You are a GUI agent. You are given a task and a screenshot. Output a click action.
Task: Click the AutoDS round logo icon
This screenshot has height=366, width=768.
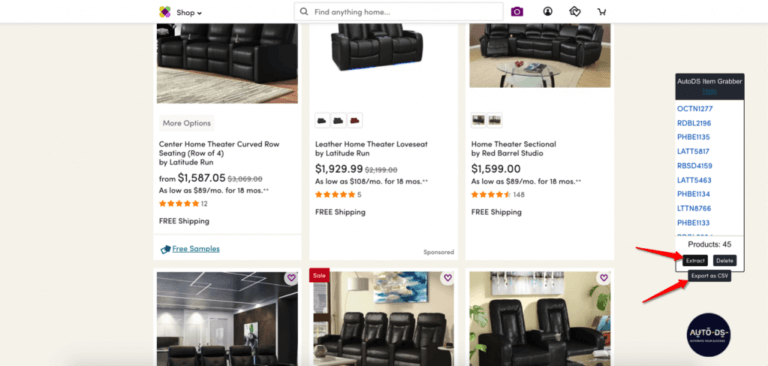click(x=708, y=335)
